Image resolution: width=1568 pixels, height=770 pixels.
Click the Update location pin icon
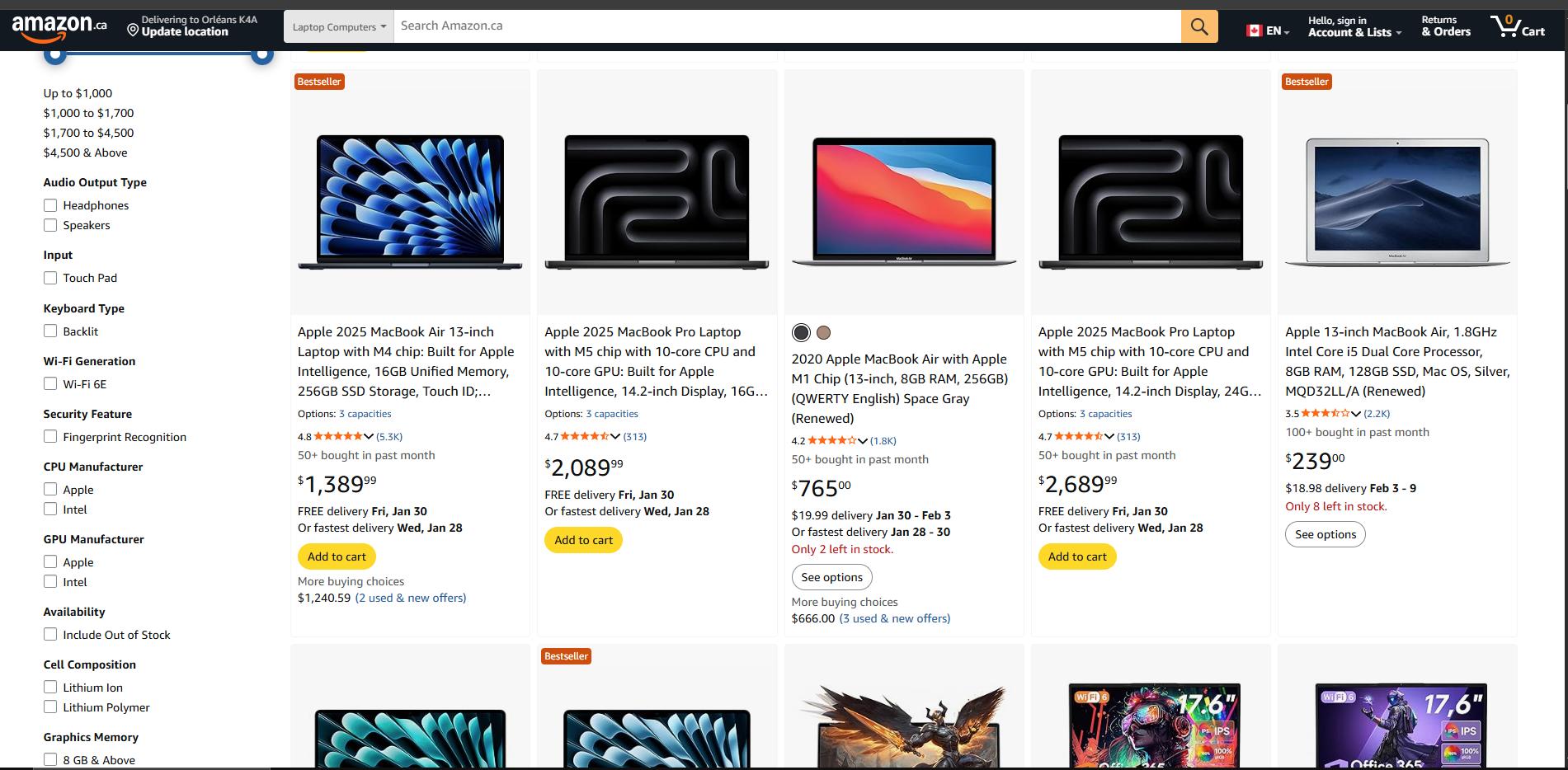tap(133, 31)
